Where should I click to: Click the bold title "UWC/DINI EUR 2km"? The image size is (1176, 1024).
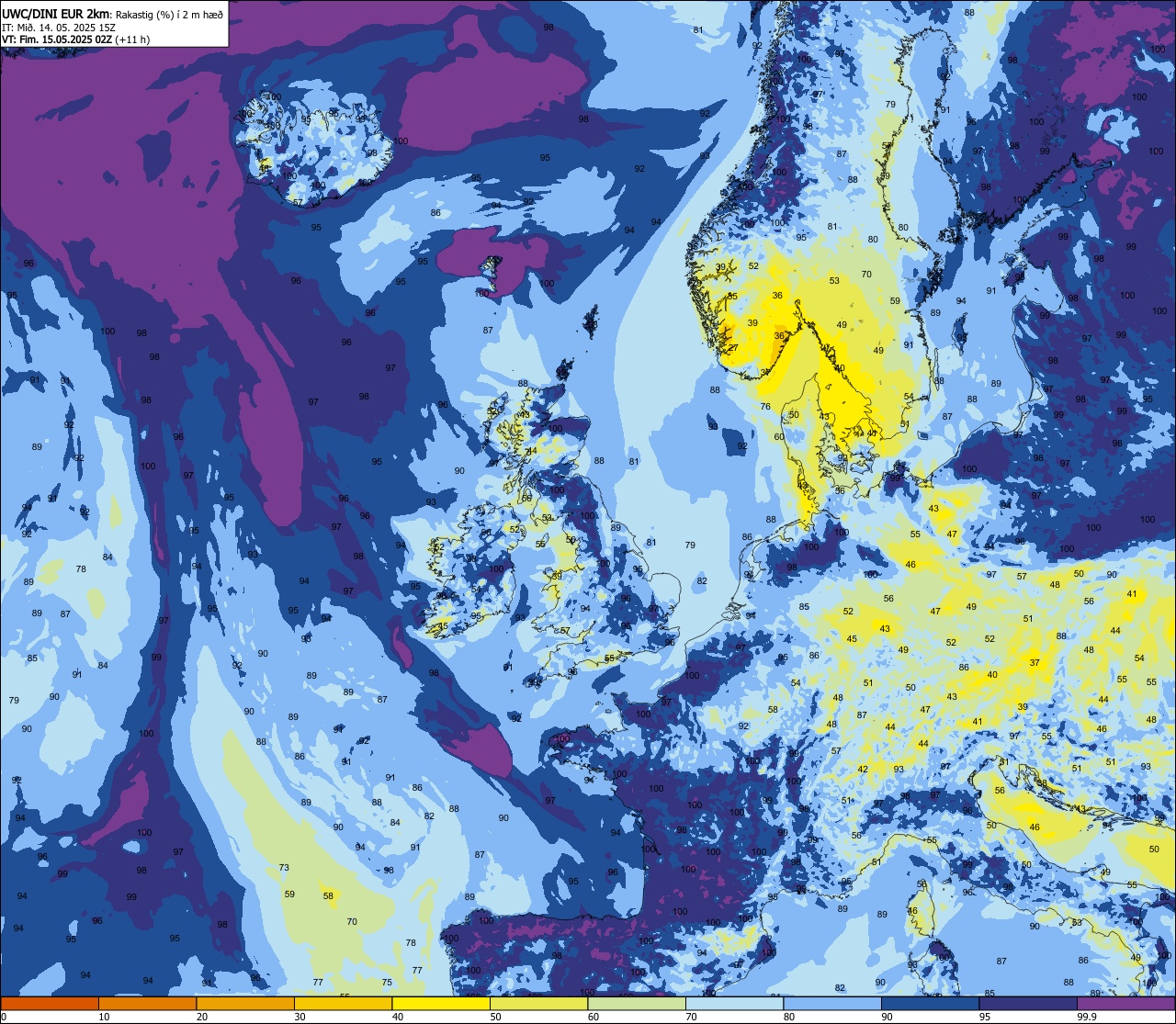click(x=56, y=13)
